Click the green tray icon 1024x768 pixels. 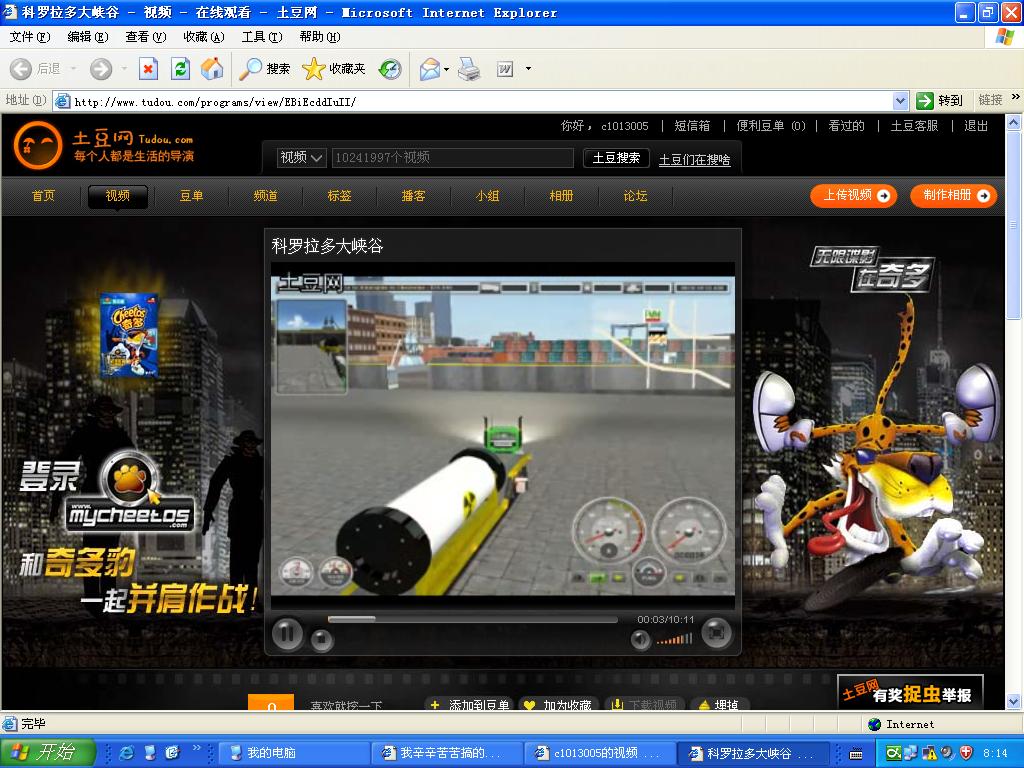click(893, 753)
